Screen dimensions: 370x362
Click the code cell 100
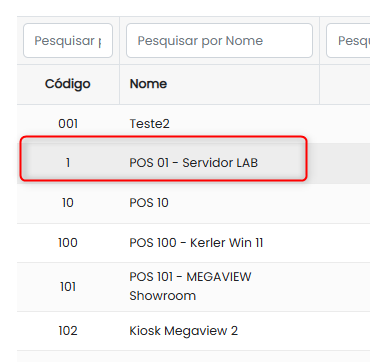[x=68, y=243]
